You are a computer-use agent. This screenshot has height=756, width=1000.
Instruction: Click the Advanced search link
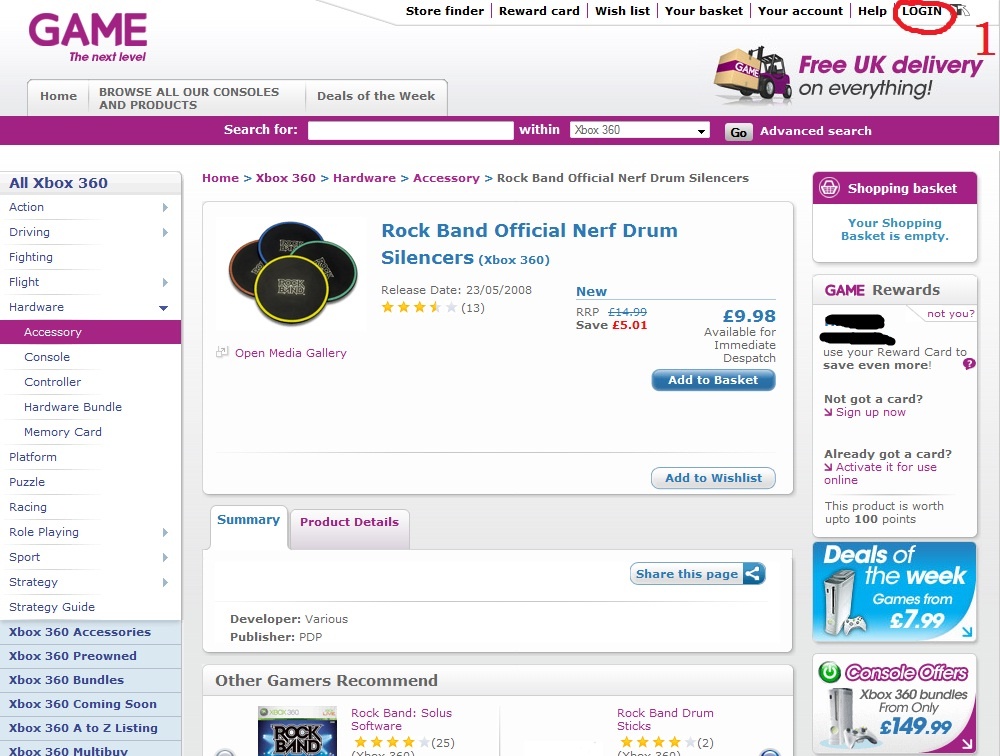point(815,131)
